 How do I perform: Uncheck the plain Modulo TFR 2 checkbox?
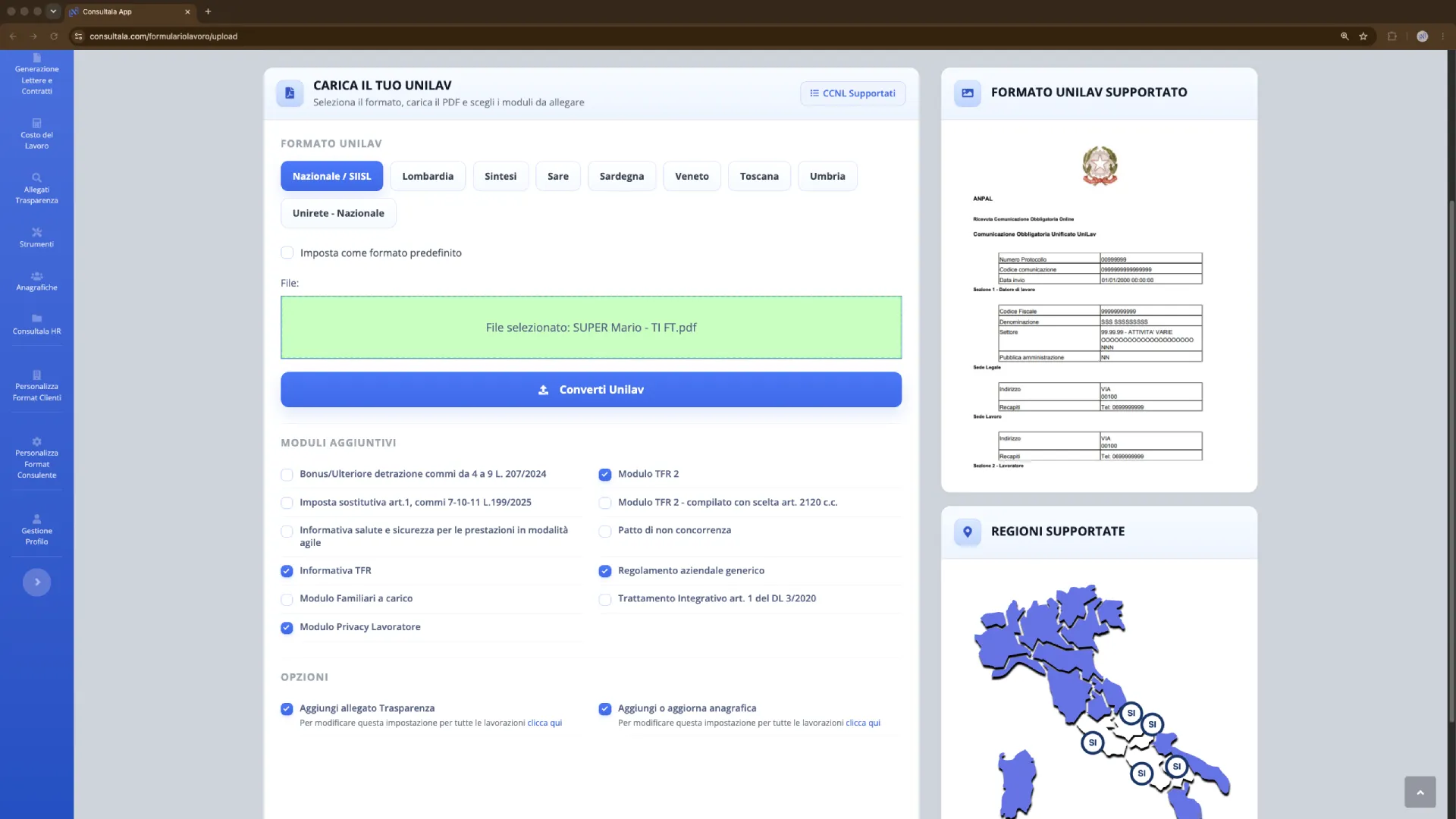tap(604, 475)
